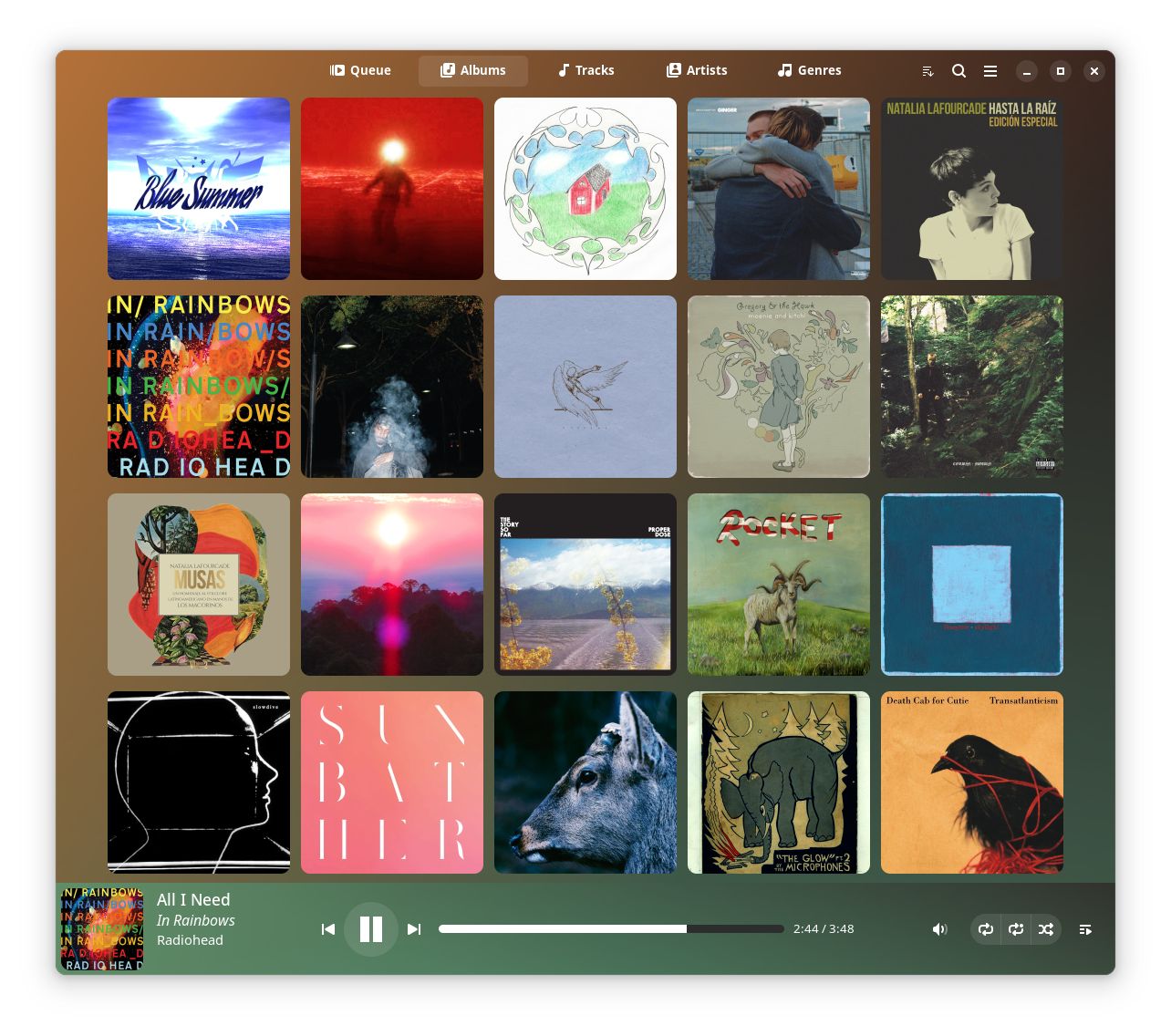Open the search bar with magnifier icon
The image size is (1171, 1036).
[959, 70]
